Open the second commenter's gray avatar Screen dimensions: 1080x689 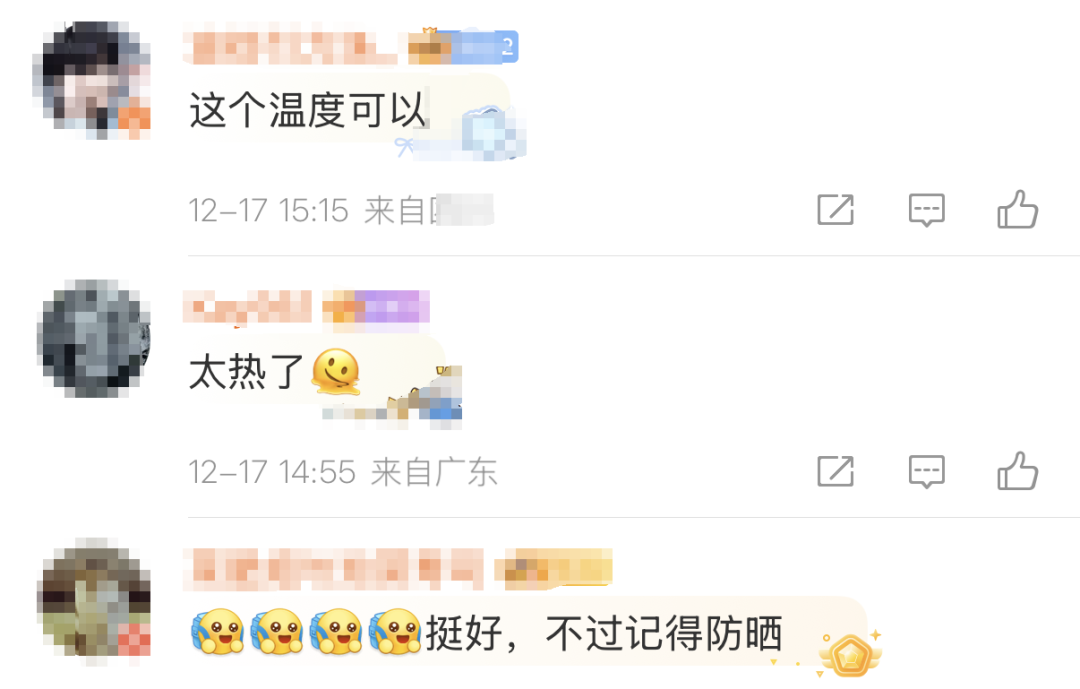pos(94,338)
